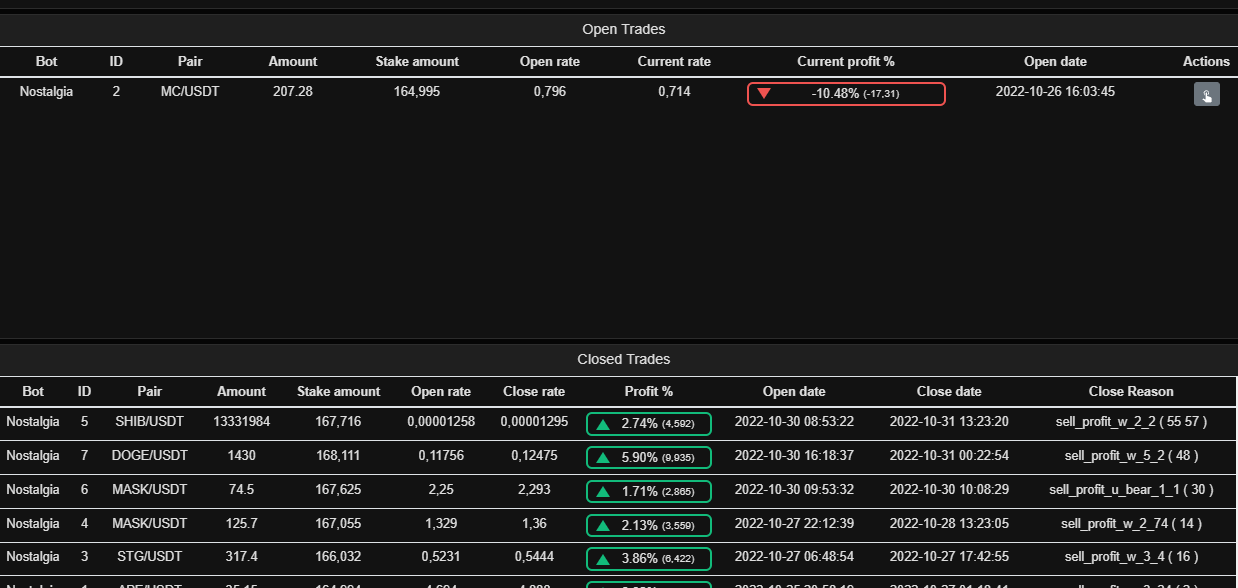Click the amount 207.28 in open trades
The height and width of the screenshot is (588, 1238).
coord(292,91)
